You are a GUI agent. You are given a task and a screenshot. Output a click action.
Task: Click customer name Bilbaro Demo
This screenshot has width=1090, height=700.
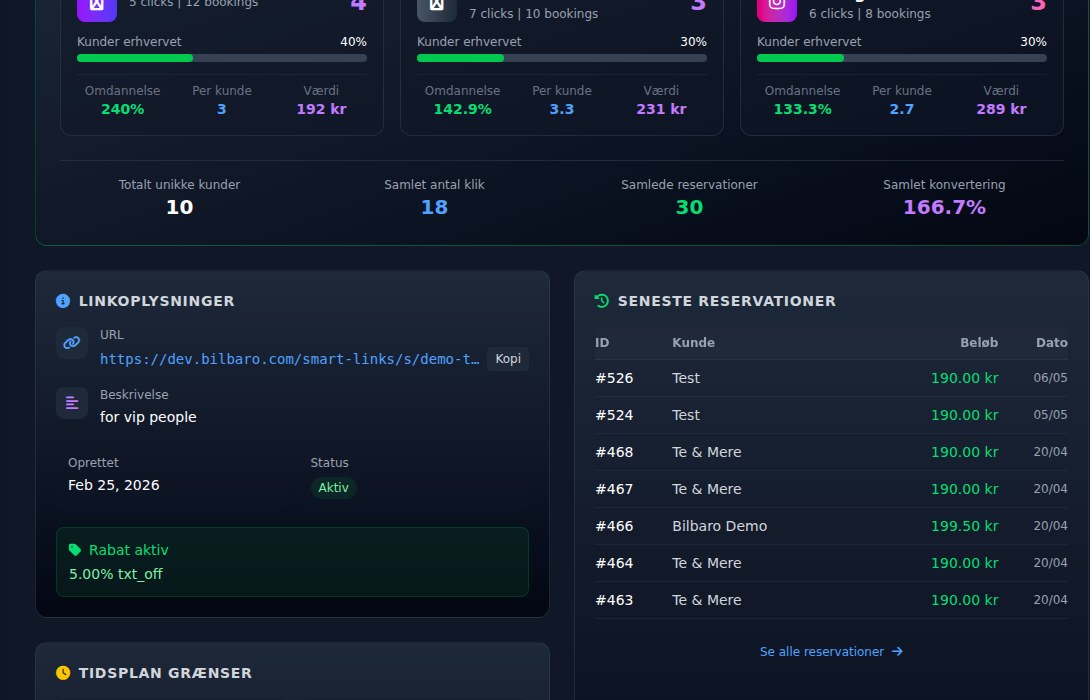pyautogui.click(x=719, y=526)
